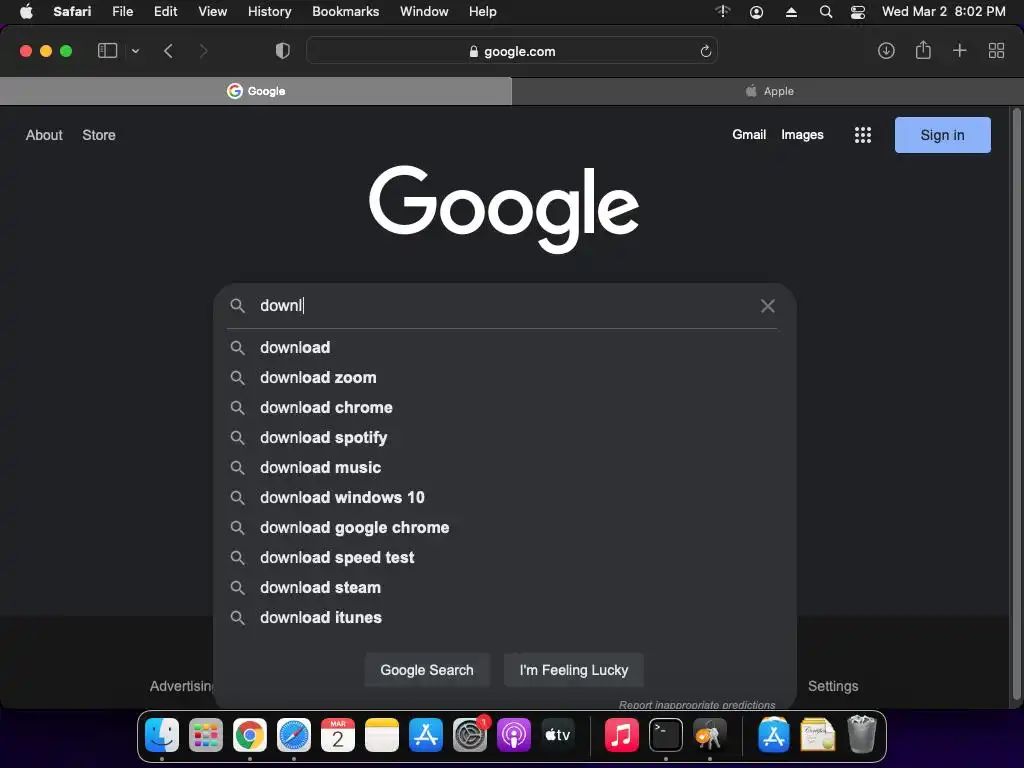Select the "download speed test" suggestion
This screenshot has height=768, width=1024.
pyautogui.click(x=504, y=558)
